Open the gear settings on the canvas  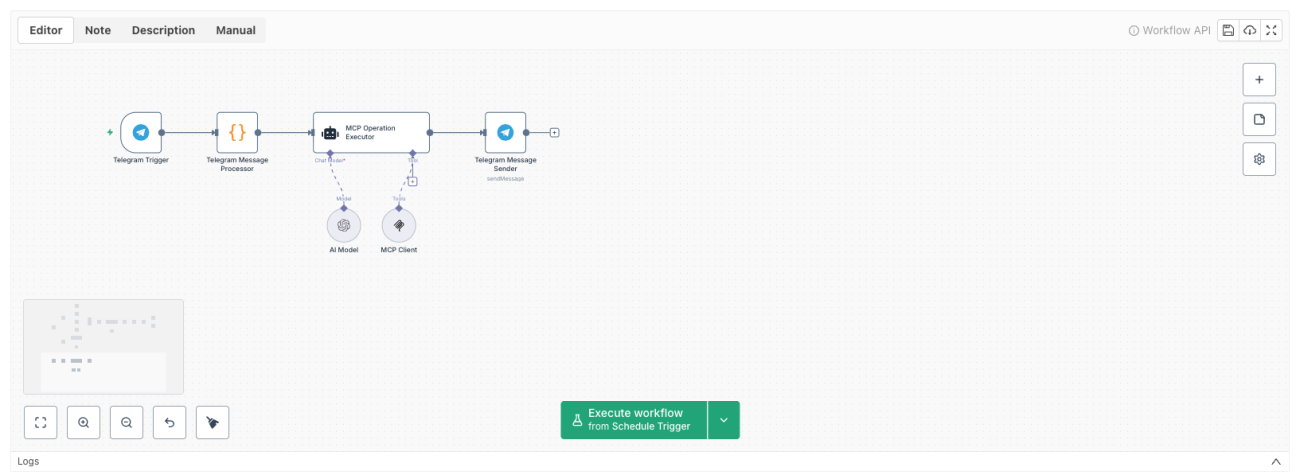click(x=1259, y=159)
